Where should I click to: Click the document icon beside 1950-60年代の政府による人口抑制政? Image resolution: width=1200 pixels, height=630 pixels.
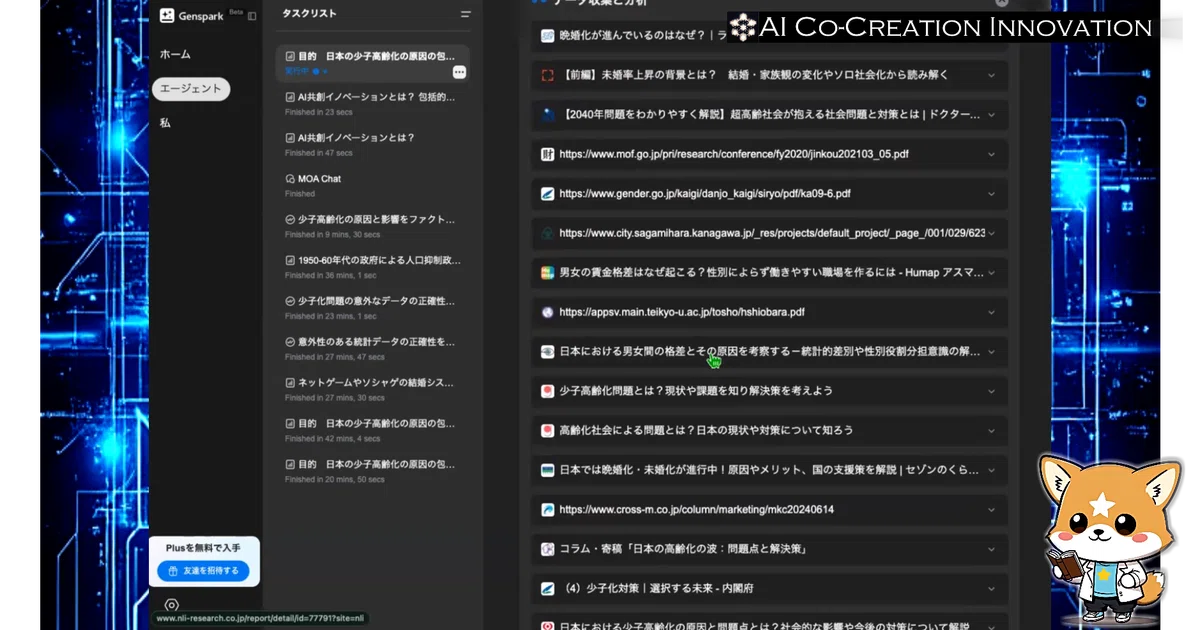coord(290,260)
